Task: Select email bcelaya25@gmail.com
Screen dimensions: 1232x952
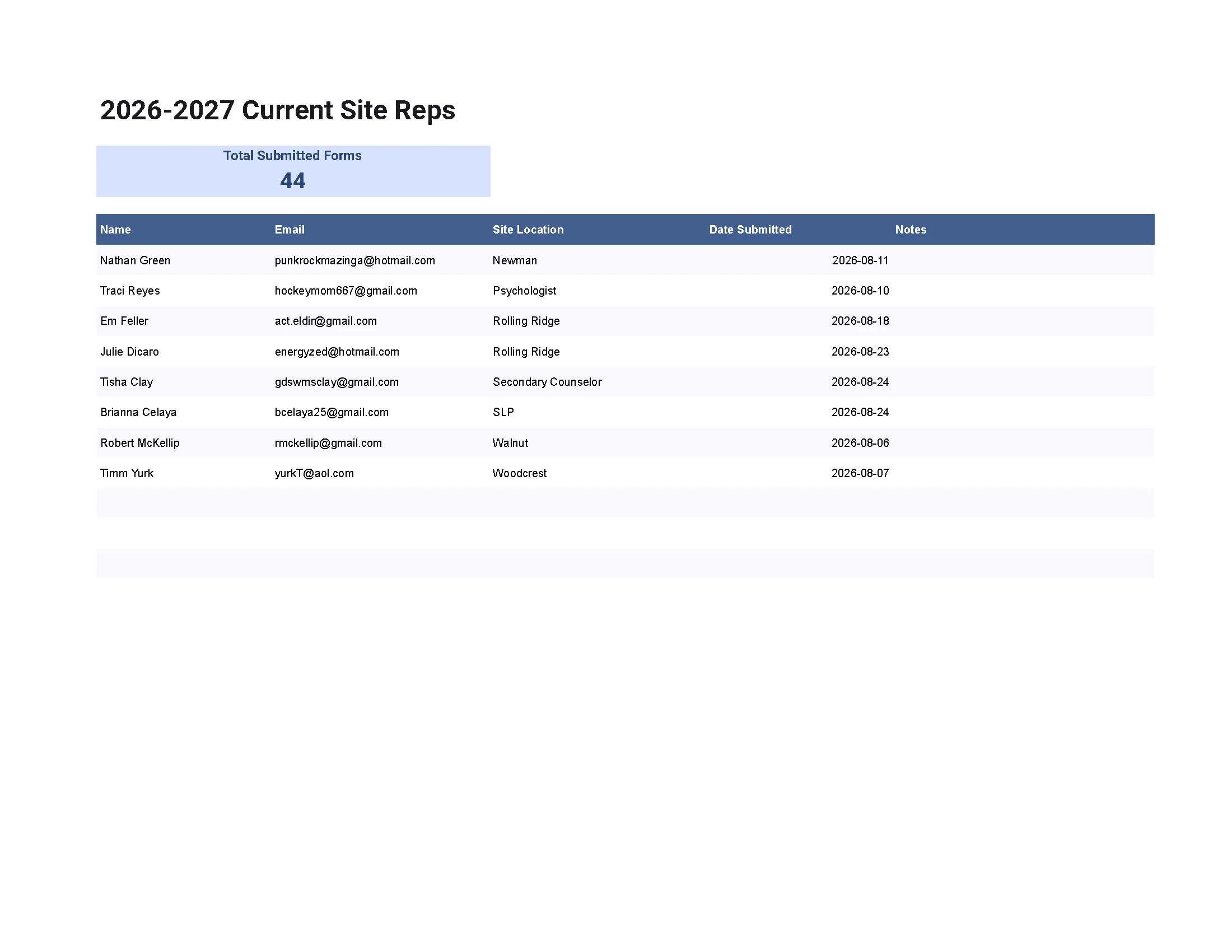Action: click(332, 412)
